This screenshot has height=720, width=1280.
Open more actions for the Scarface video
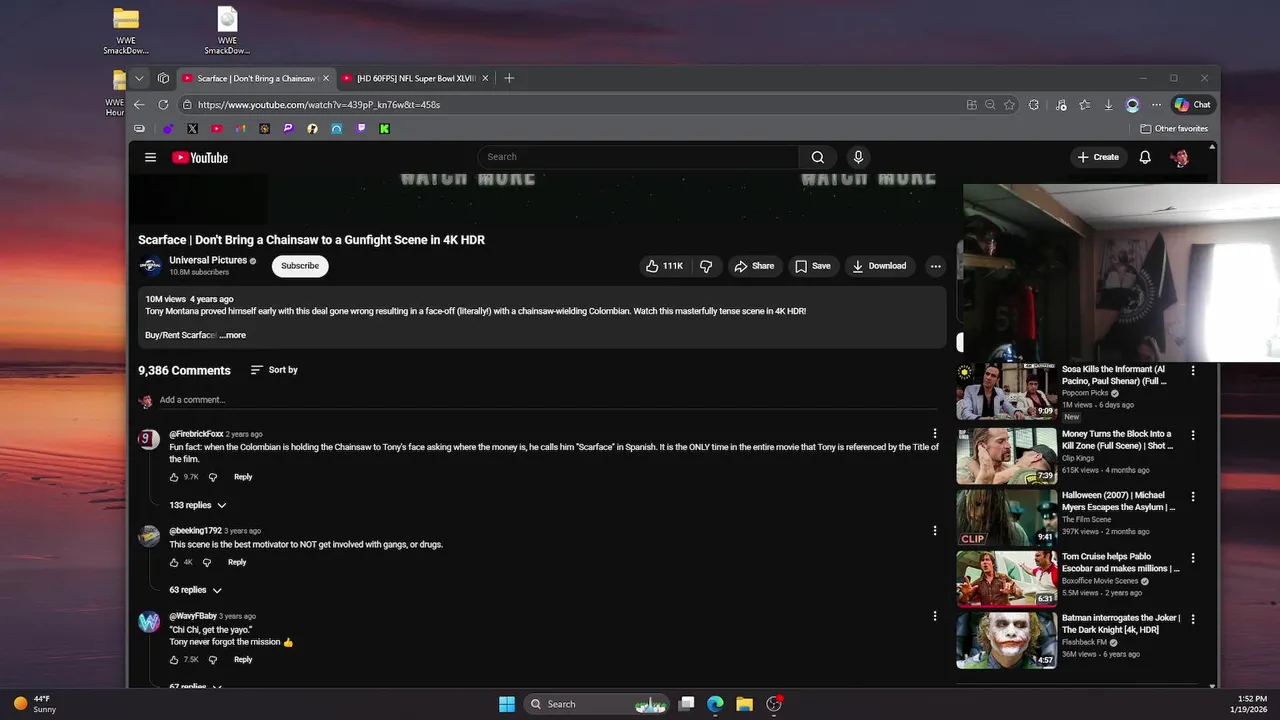(935, 266)
